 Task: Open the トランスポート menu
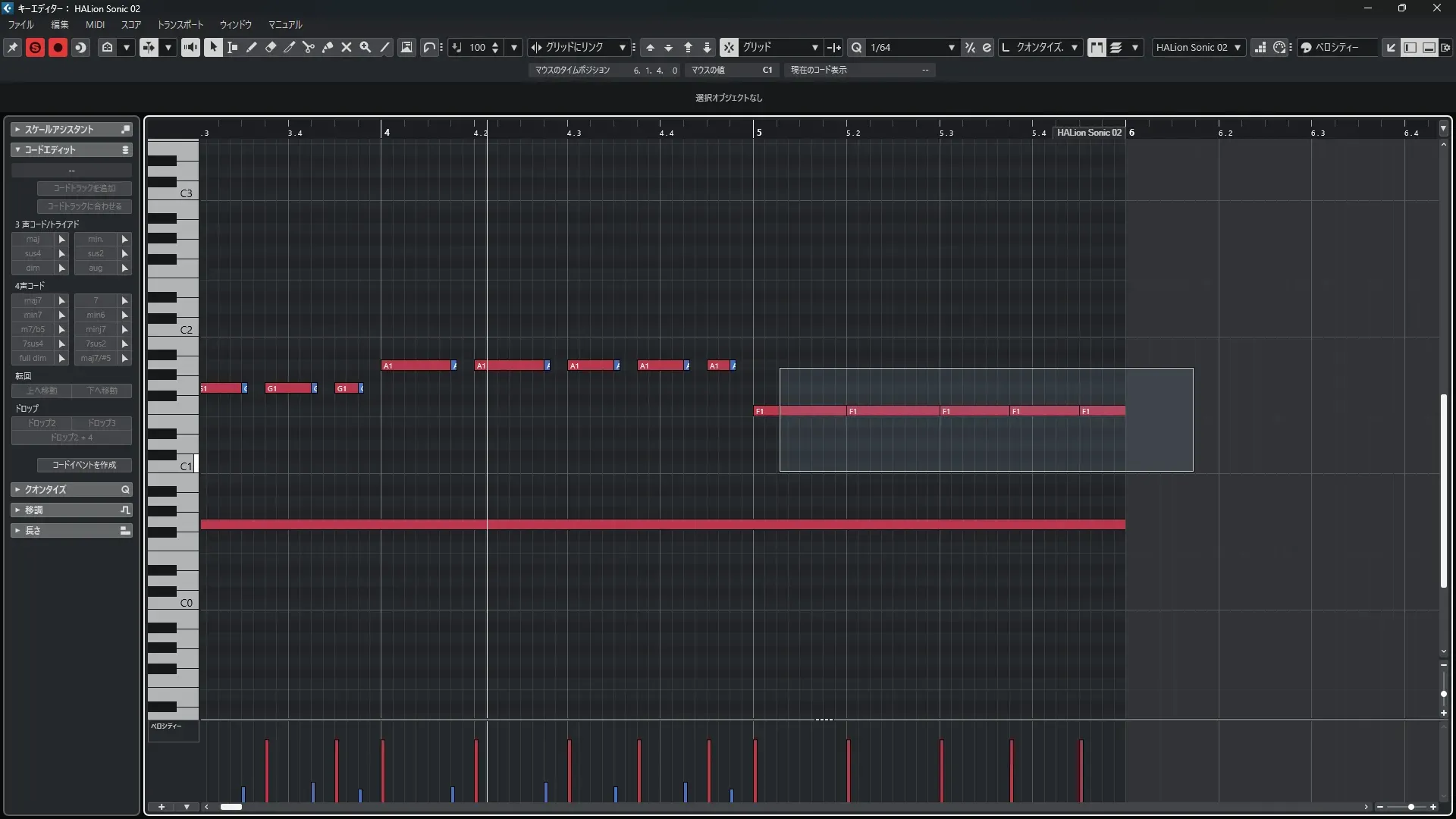point(180,25)
